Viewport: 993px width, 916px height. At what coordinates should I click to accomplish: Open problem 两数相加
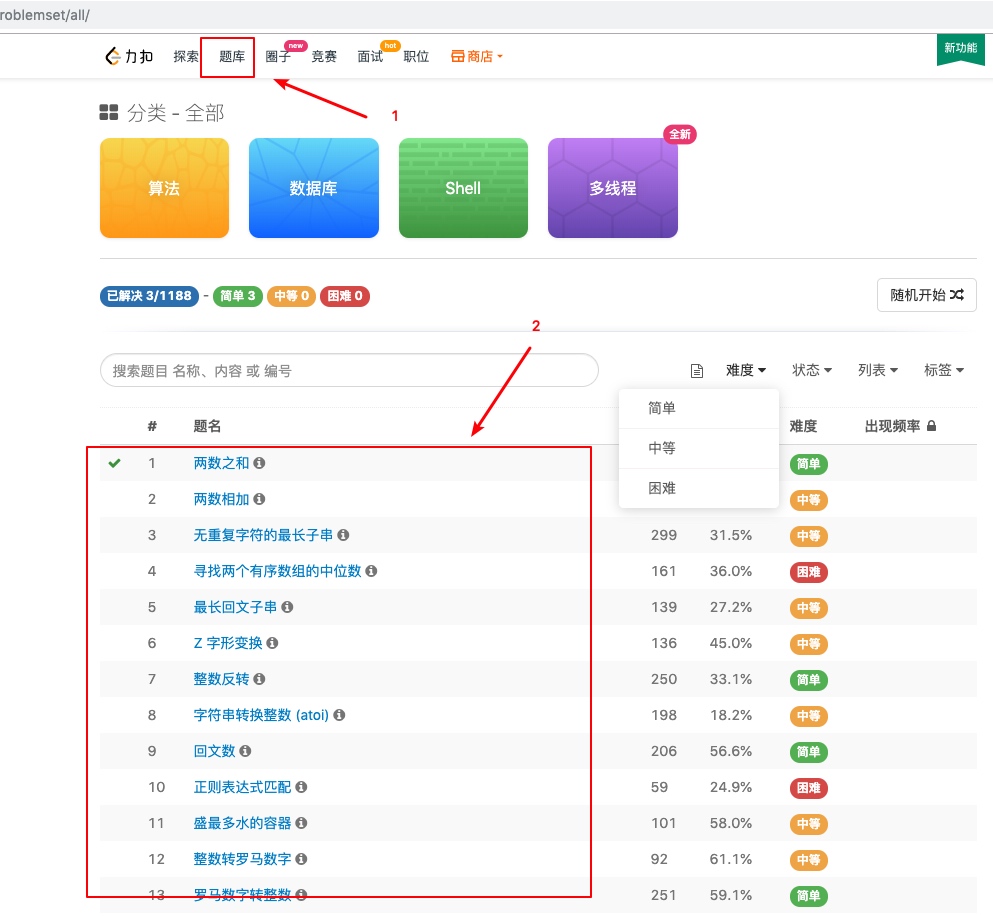(221, 499)
